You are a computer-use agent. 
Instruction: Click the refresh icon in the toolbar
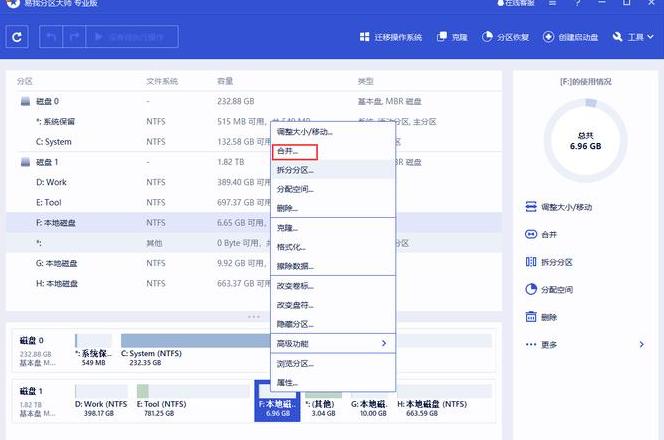17,37
